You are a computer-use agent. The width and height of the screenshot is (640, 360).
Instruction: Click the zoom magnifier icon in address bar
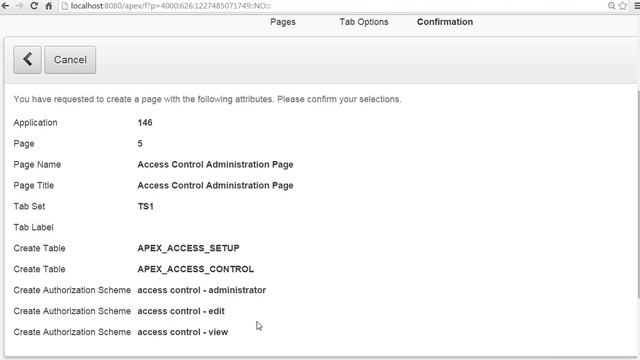pos(611,6)
